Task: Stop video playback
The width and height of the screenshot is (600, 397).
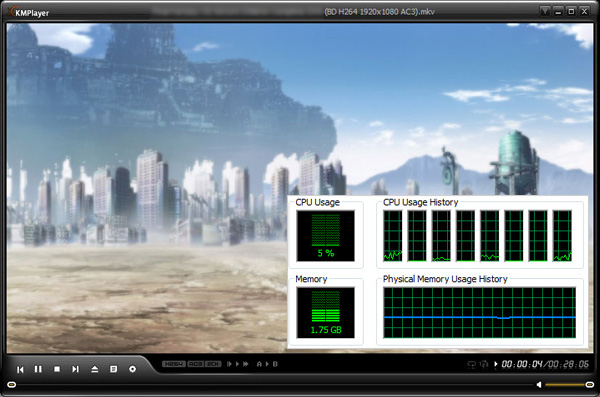Action: tap(57, 369)
